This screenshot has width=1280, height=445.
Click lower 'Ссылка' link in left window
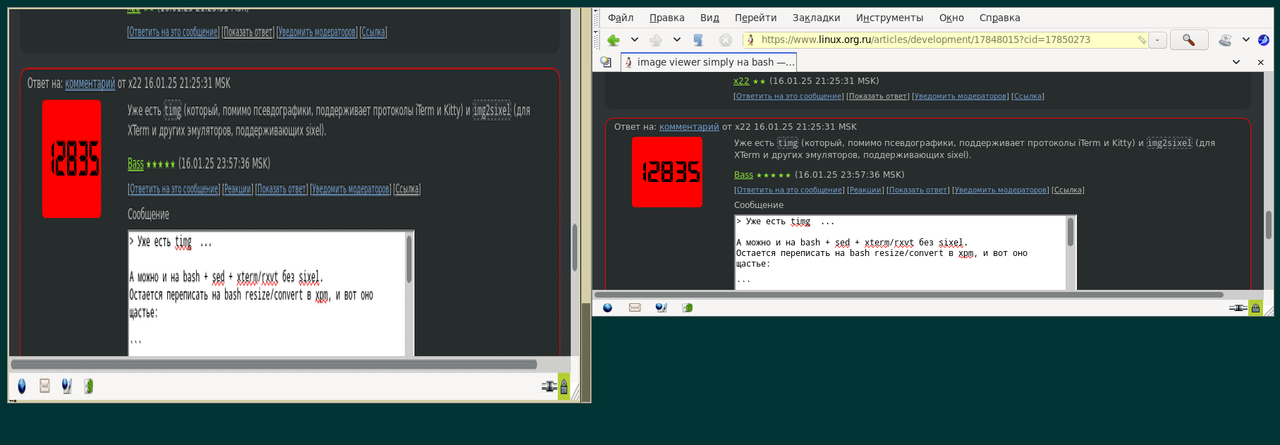(407, 189)
